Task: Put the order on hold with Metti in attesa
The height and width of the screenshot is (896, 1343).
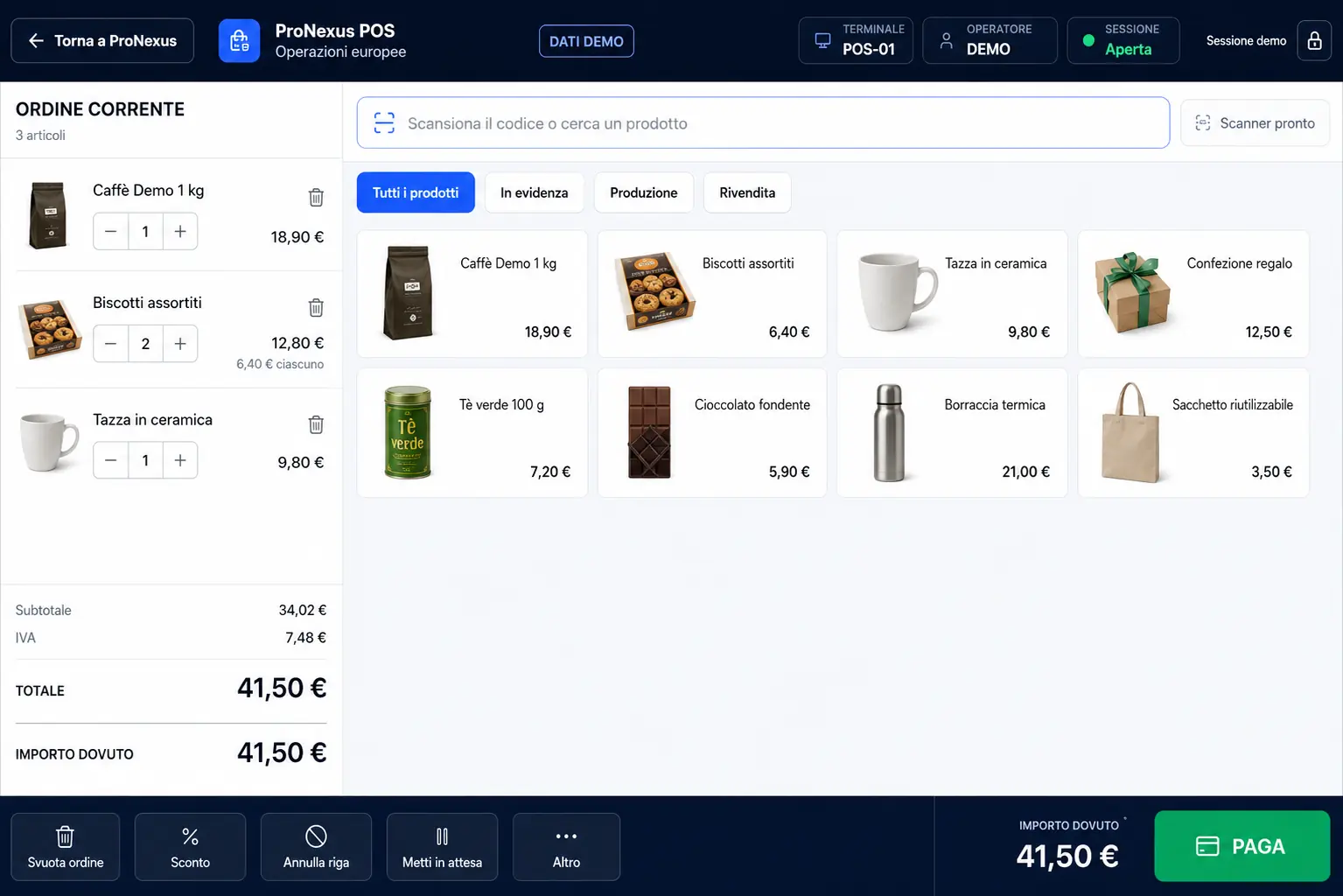Action: pos(442,847)
